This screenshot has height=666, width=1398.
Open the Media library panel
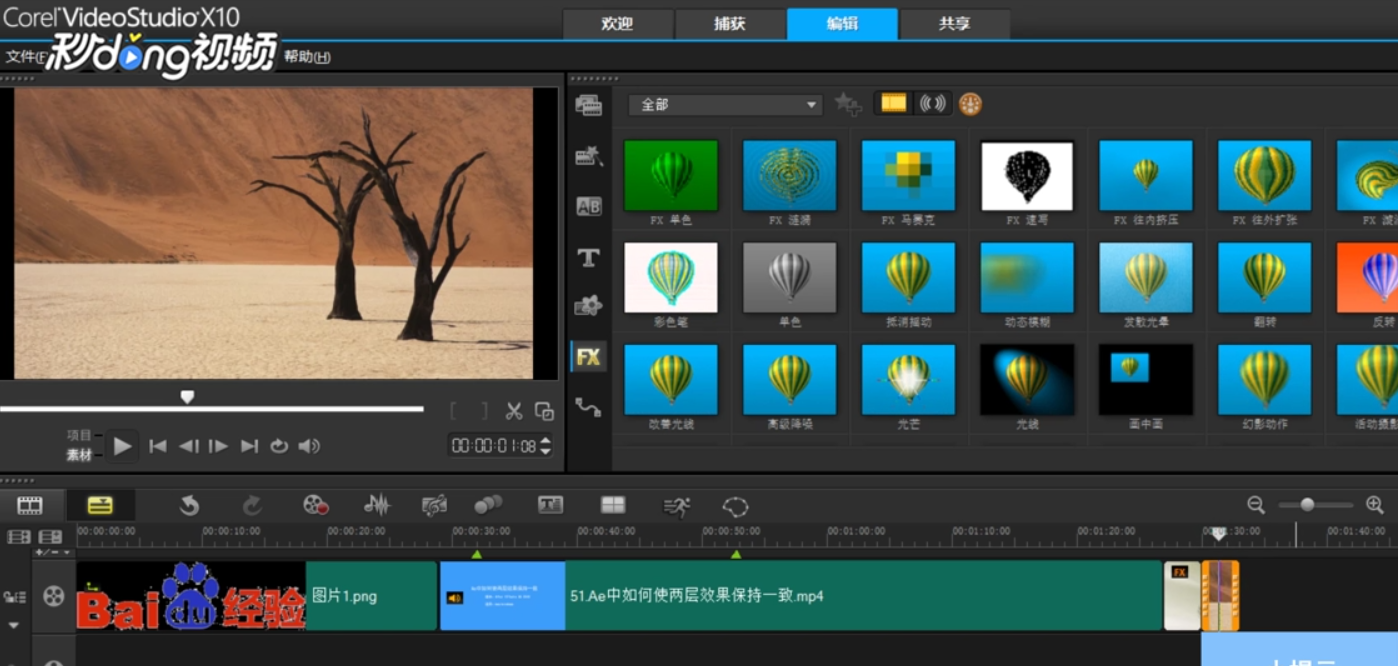tap(589, 104)
